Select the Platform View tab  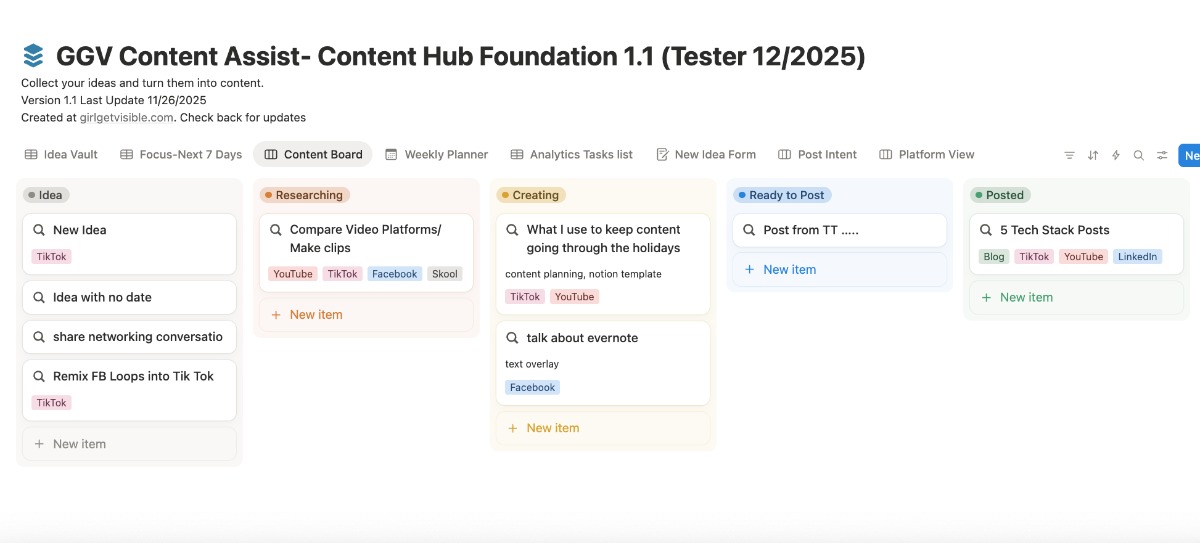tap(926, 155)
